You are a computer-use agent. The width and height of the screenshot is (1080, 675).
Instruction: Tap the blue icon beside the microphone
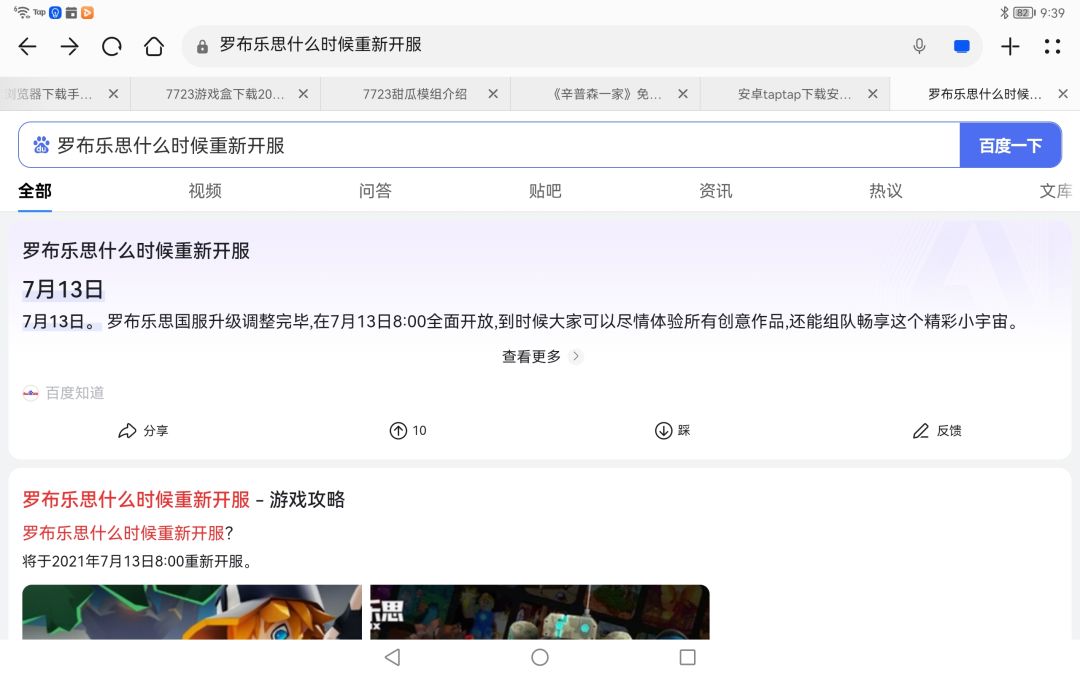pos(962,47)
